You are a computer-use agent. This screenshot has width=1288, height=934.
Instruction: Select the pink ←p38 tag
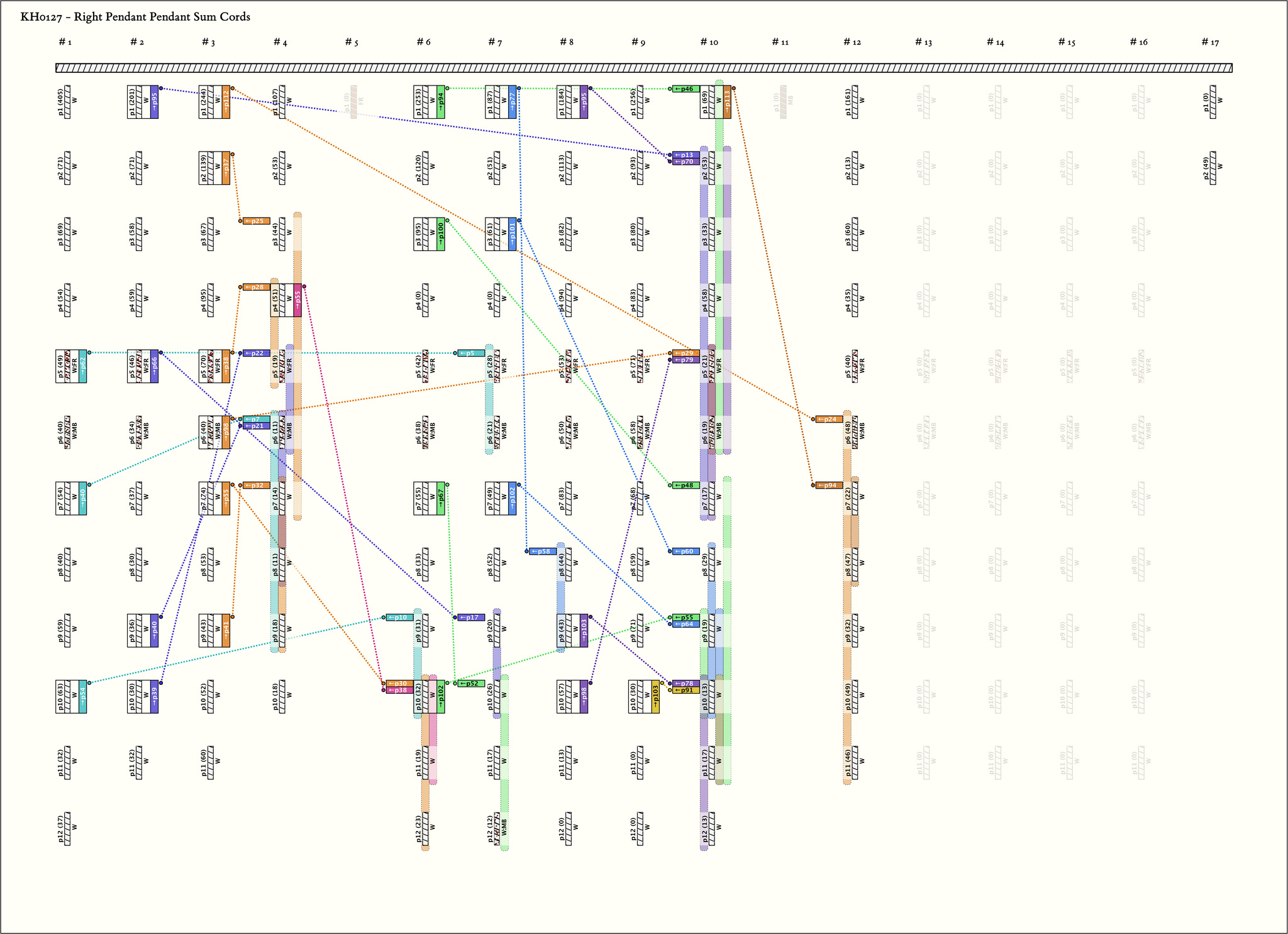(399, 690)
